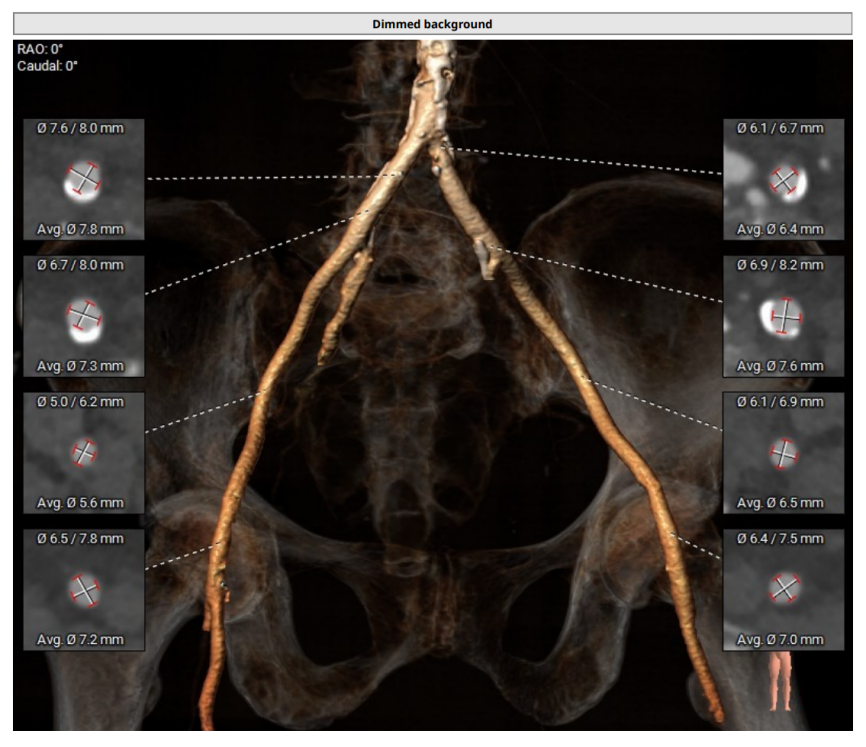Viewport: 866px width, 747px height.
Task: Open cross-section thumbnail with Avg. Ø 7.8 mm
Action: (x=84, y=179)
